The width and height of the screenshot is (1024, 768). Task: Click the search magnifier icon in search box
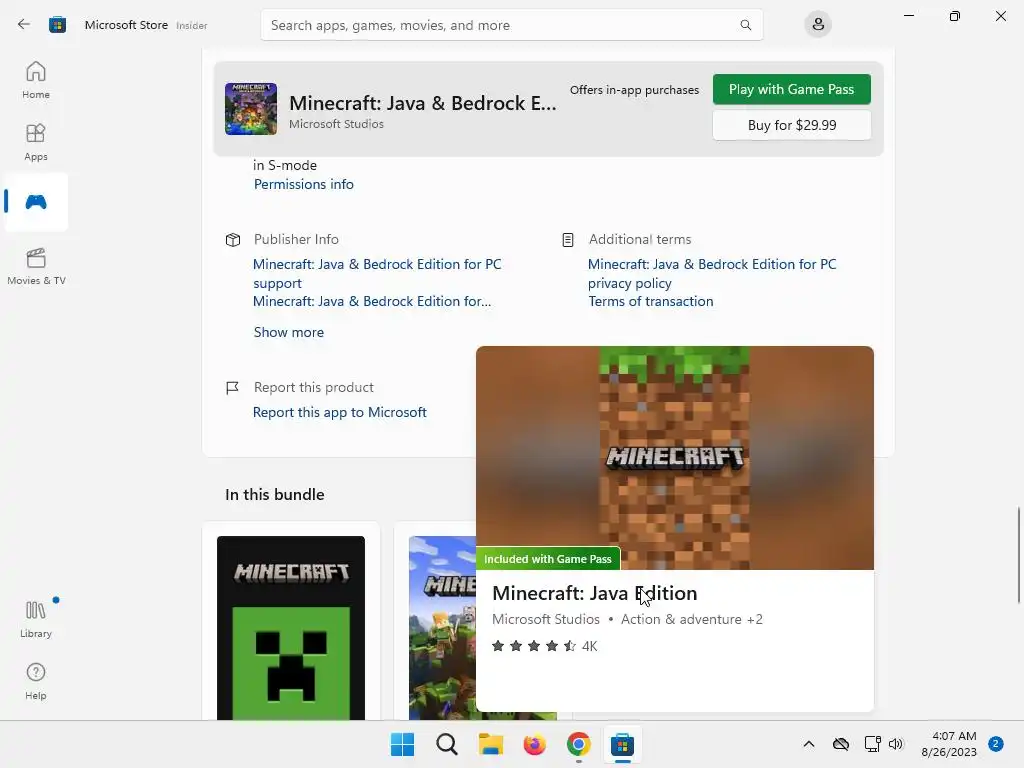(745, 25)
